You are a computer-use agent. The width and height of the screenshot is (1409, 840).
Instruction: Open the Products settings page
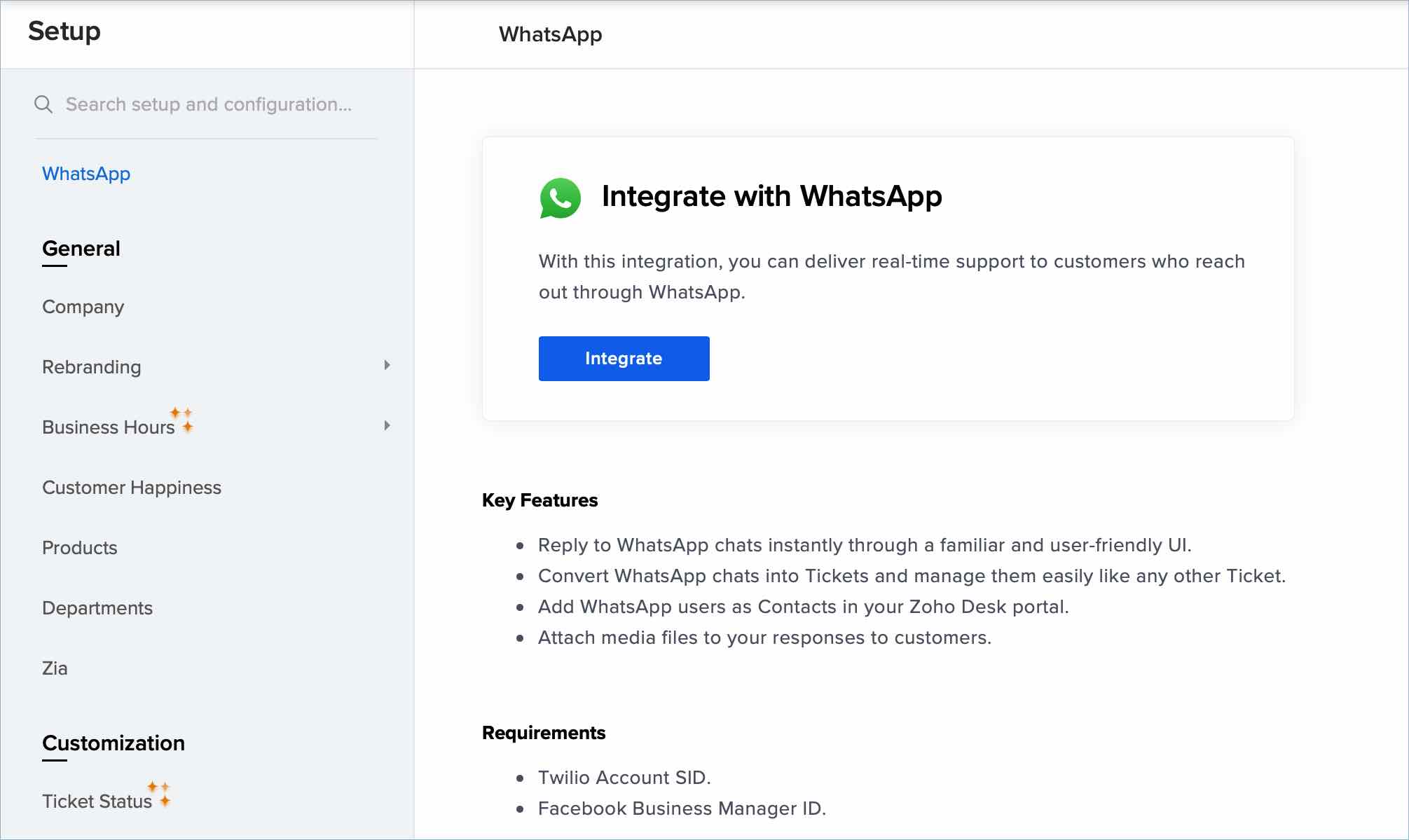(x=79, y=548)
